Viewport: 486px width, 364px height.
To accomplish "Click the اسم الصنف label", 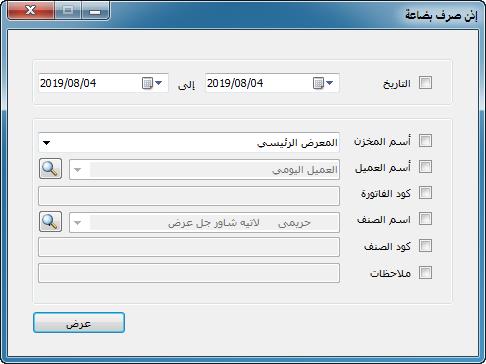I will pos(384,220).
